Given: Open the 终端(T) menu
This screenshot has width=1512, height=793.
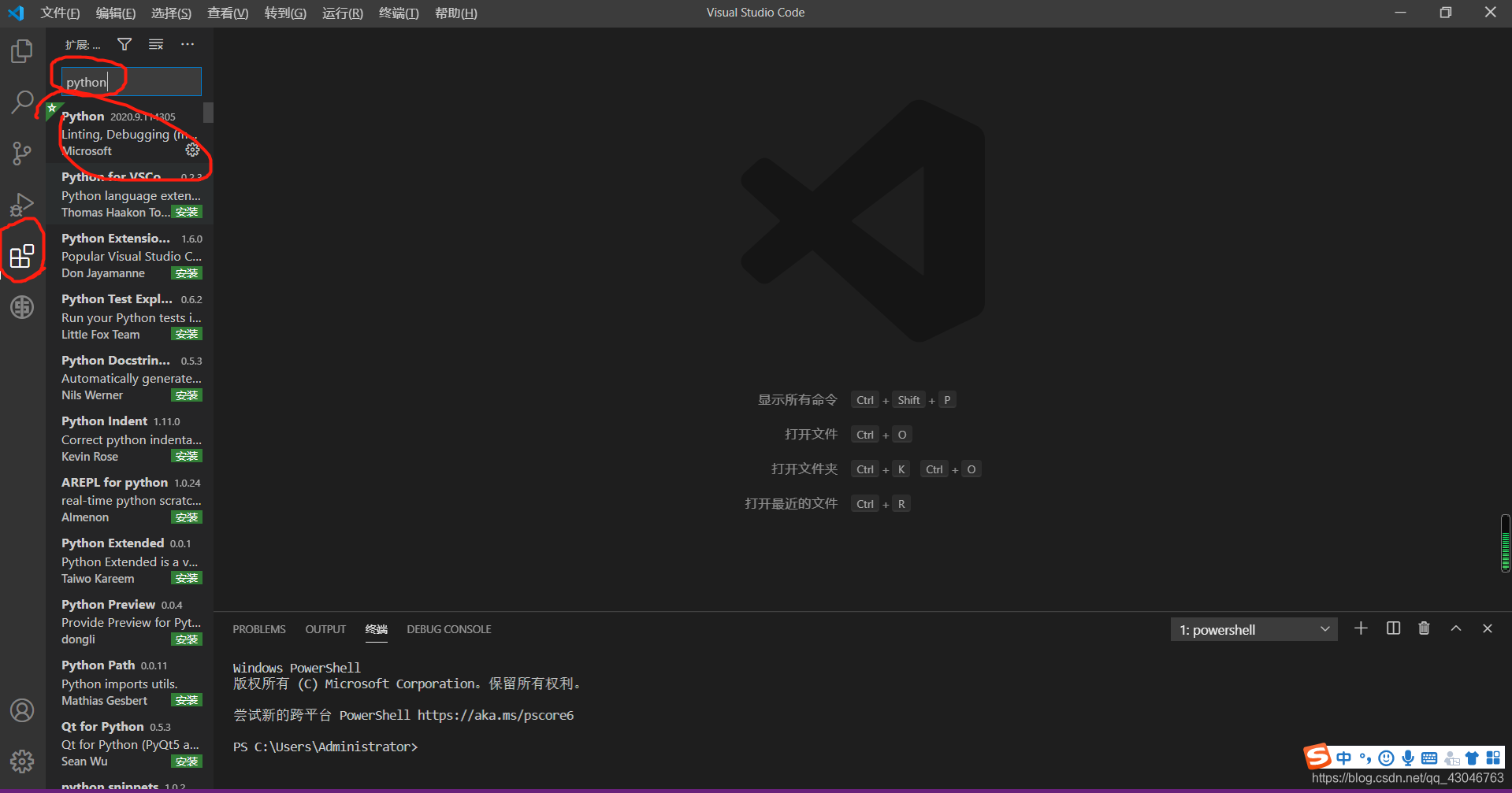Looking at the screenshot, I should [399, 13].
